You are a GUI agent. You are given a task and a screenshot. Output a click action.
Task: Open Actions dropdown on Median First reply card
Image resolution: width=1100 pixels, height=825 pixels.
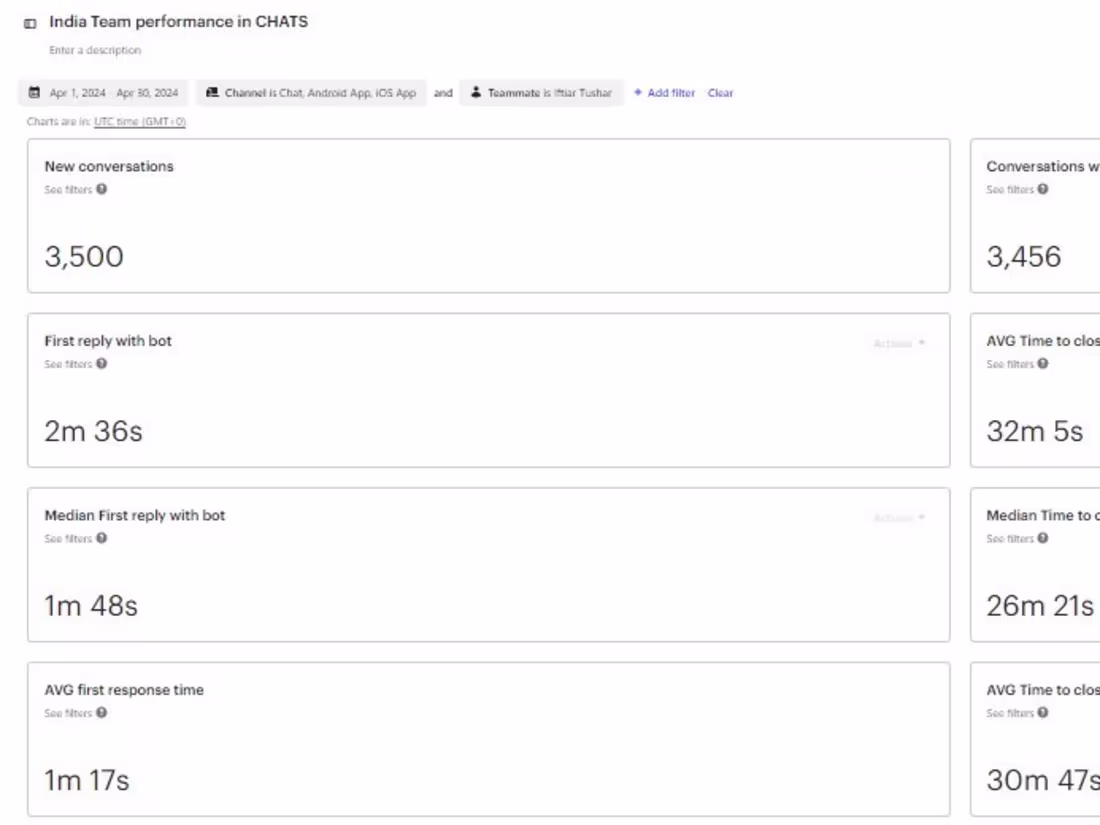(899, 518)
